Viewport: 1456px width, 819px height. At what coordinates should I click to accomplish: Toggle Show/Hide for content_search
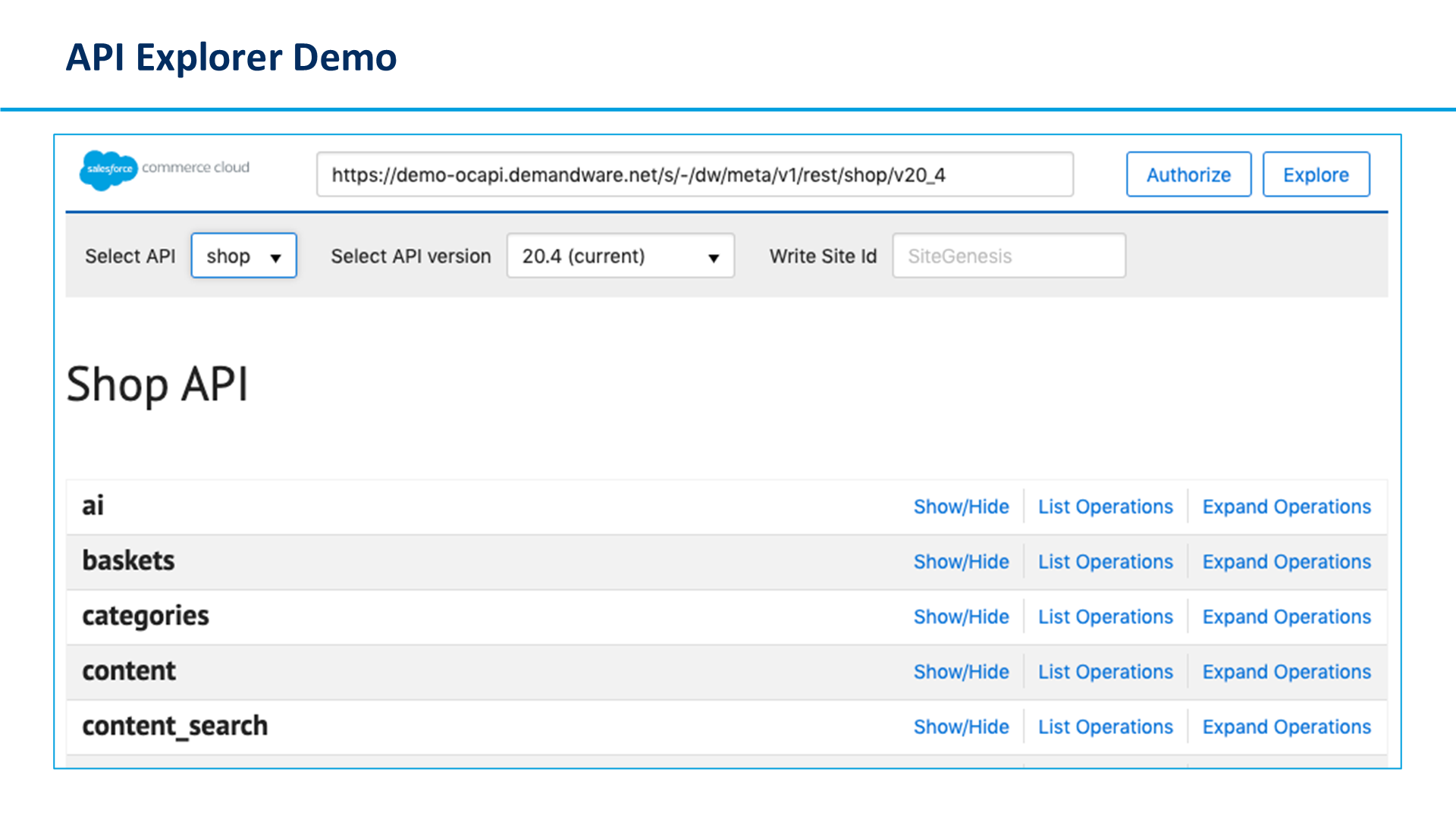[961, 726]
